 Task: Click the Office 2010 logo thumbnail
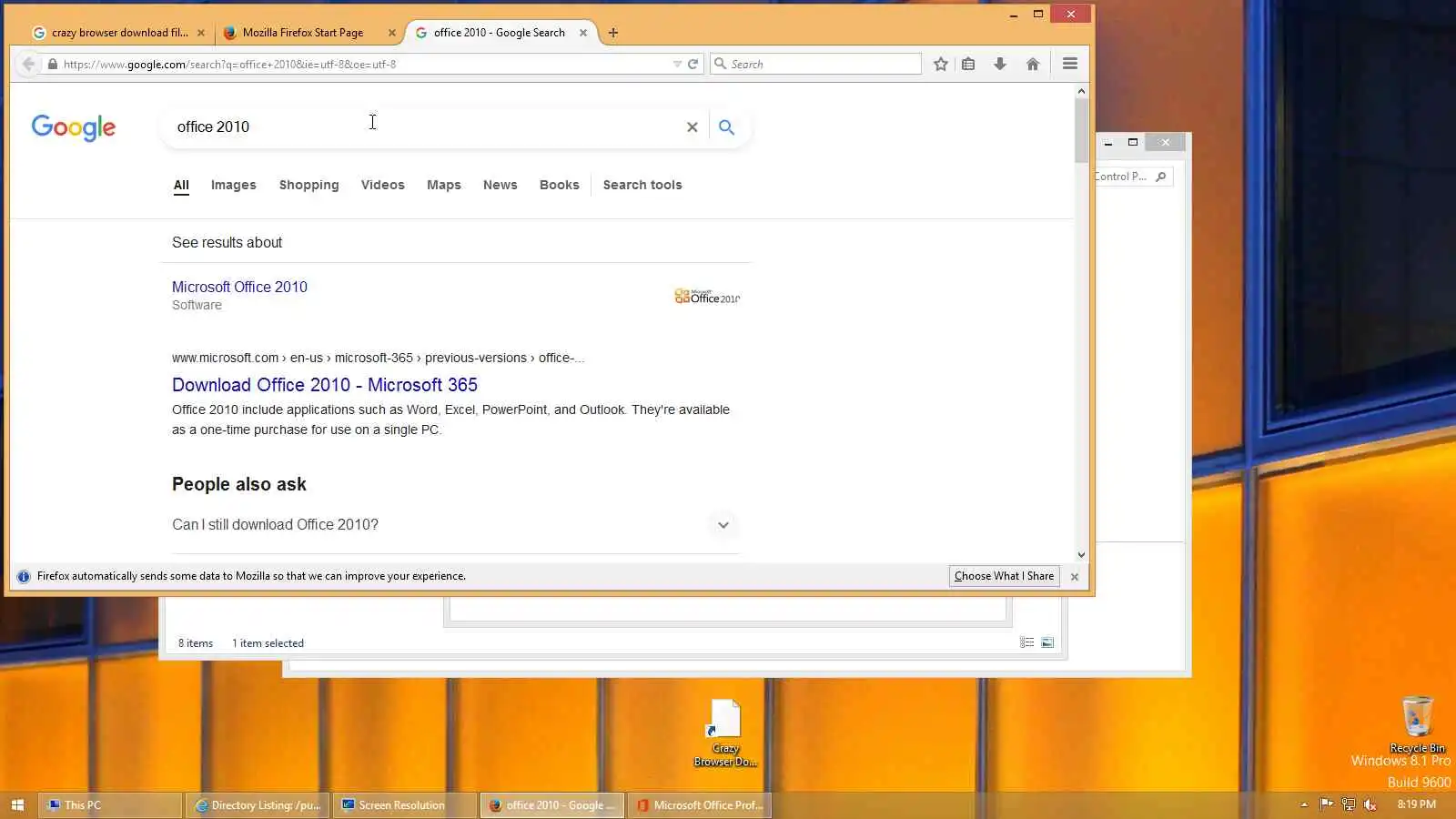(x=707, y=297)
